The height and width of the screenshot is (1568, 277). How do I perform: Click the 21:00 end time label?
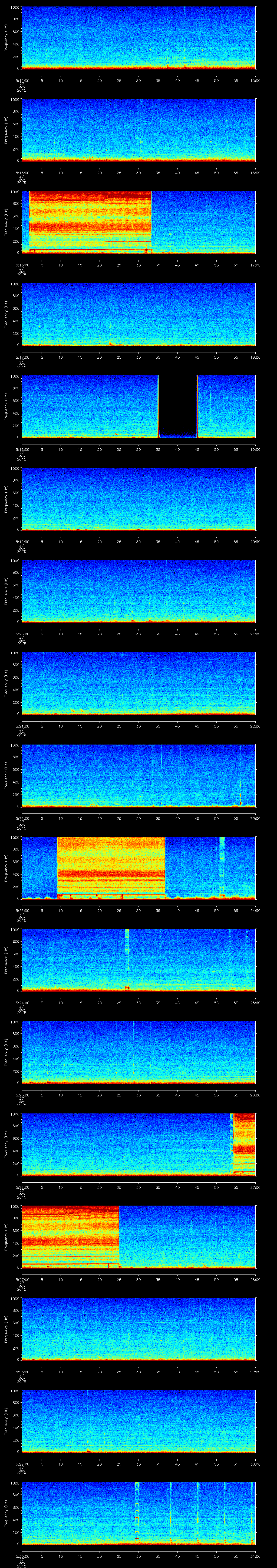coord(256,634)
